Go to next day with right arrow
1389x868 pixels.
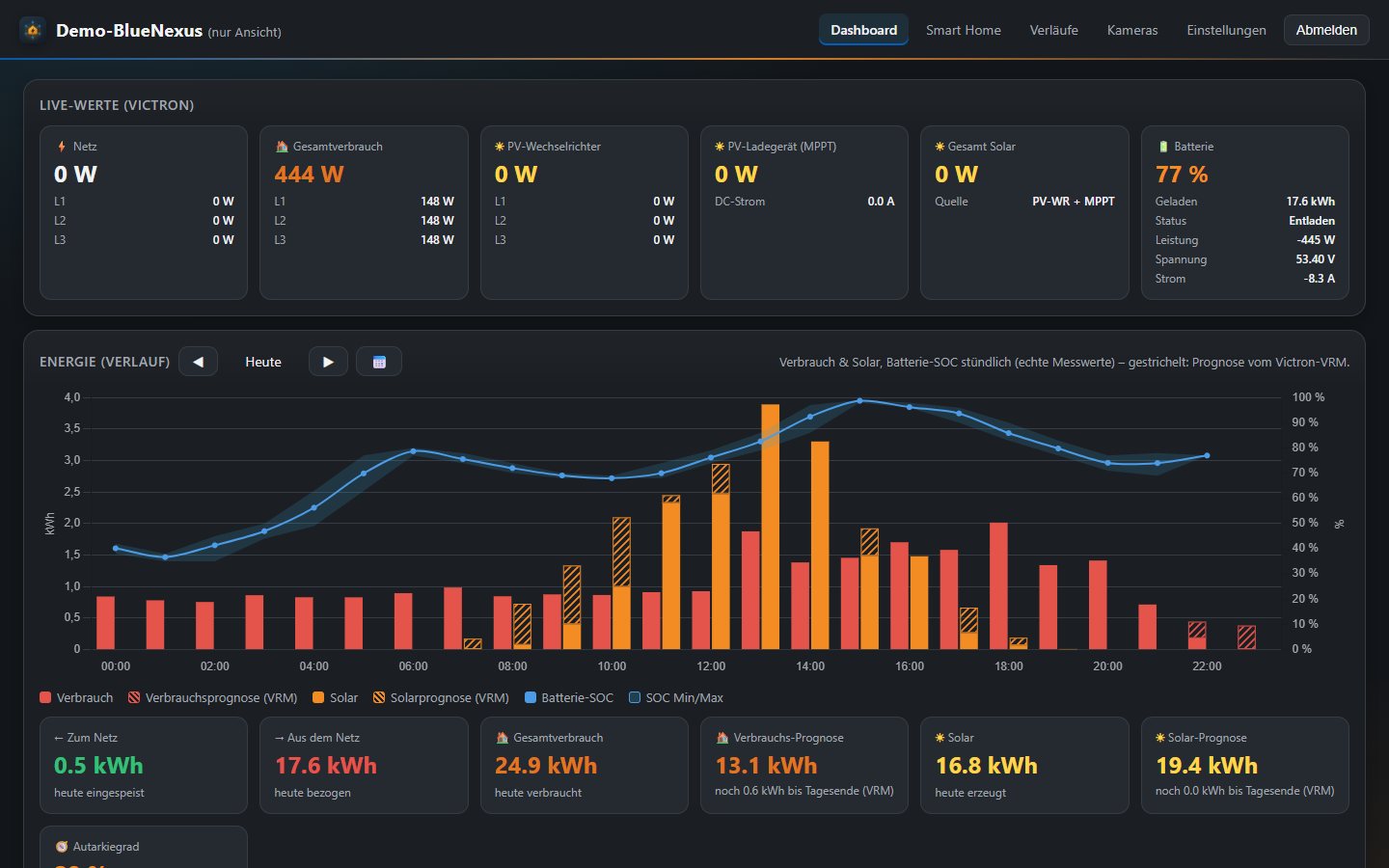(x=328, y=362)
